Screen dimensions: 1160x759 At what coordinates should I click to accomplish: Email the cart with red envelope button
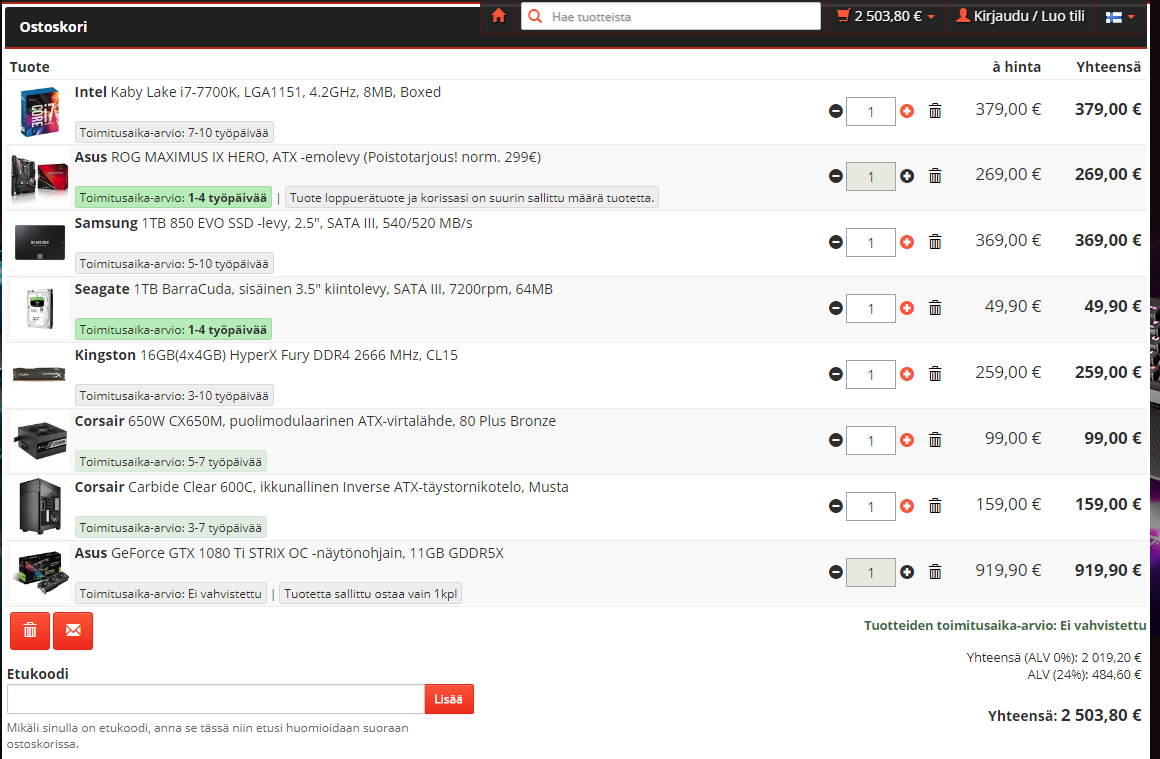(73, 631)
